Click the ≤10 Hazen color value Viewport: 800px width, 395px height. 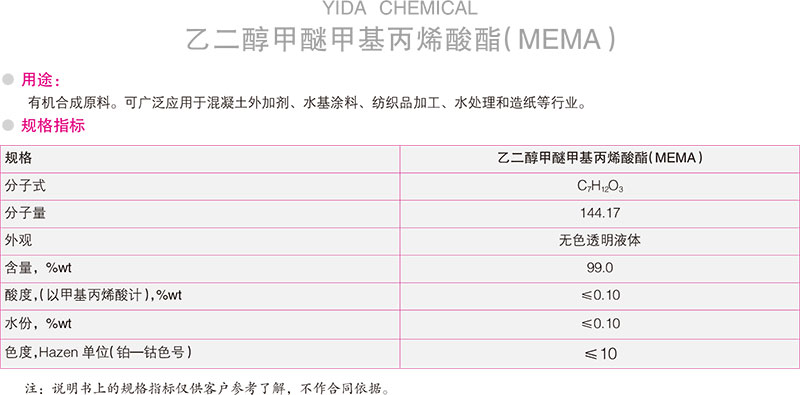tap(599, 354)
